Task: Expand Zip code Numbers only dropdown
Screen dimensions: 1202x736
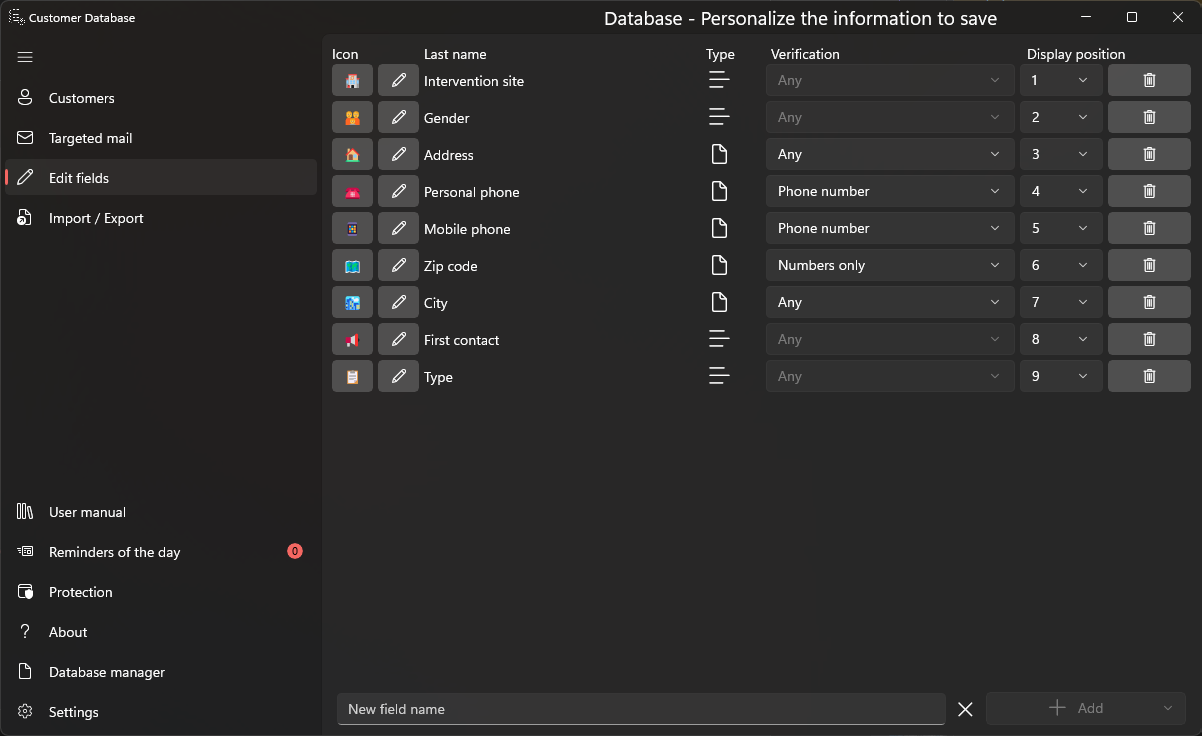Action: click(x=888, y=266)
